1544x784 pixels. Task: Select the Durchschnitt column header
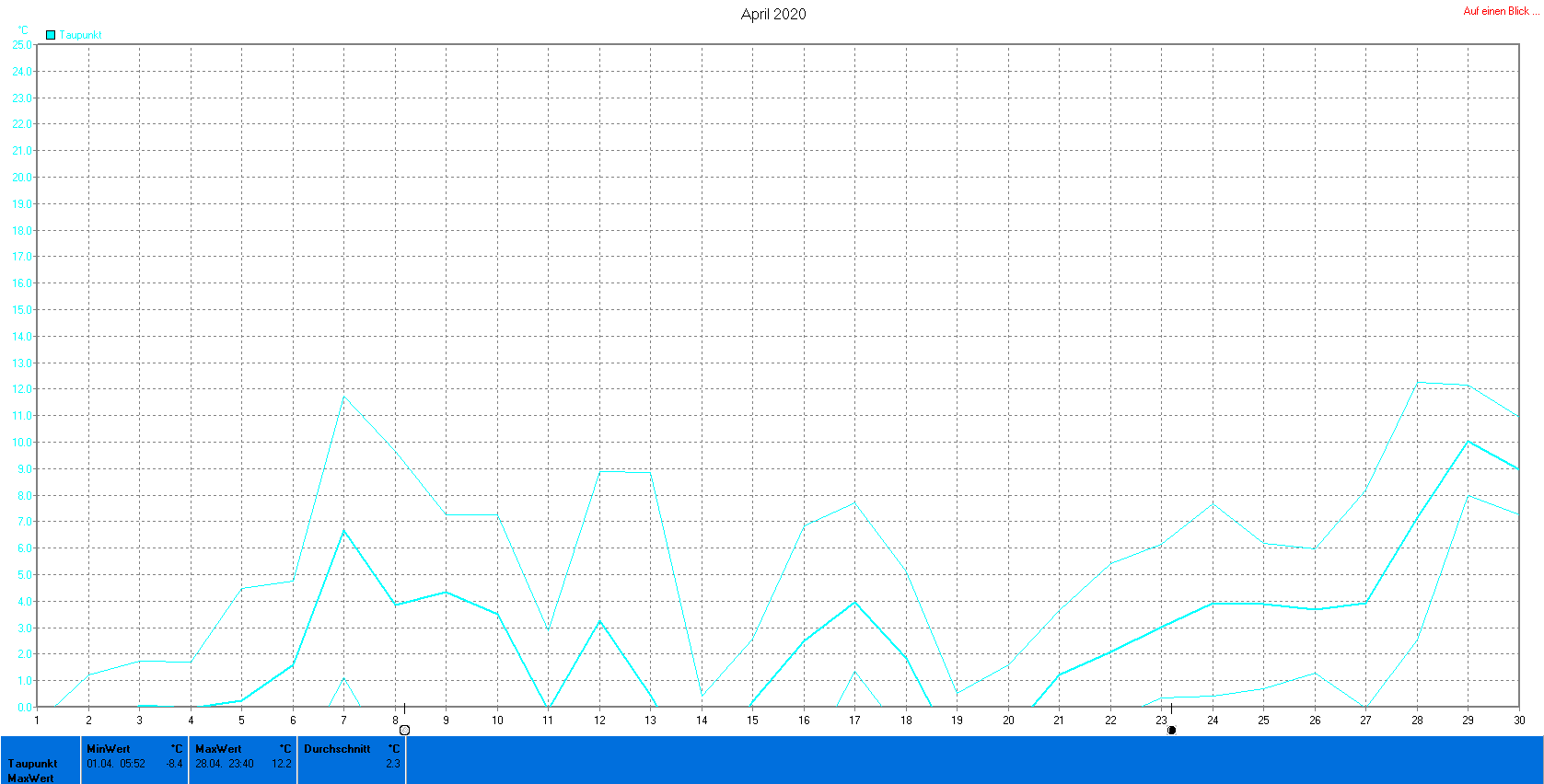pos(337,749)
